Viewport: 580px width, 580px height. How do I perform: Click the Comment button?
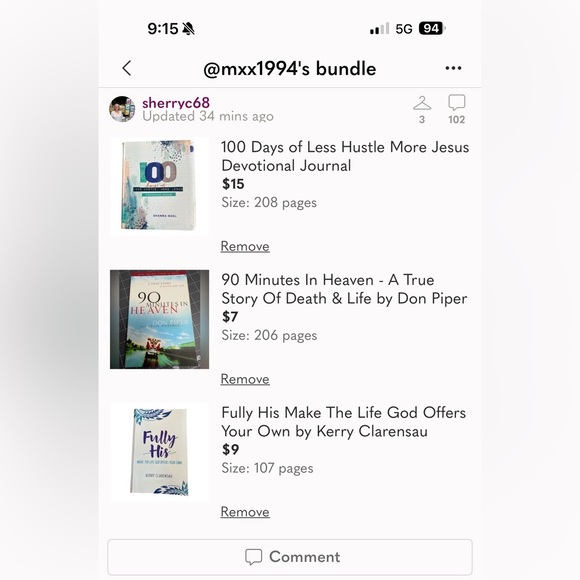tap(290, 557)
